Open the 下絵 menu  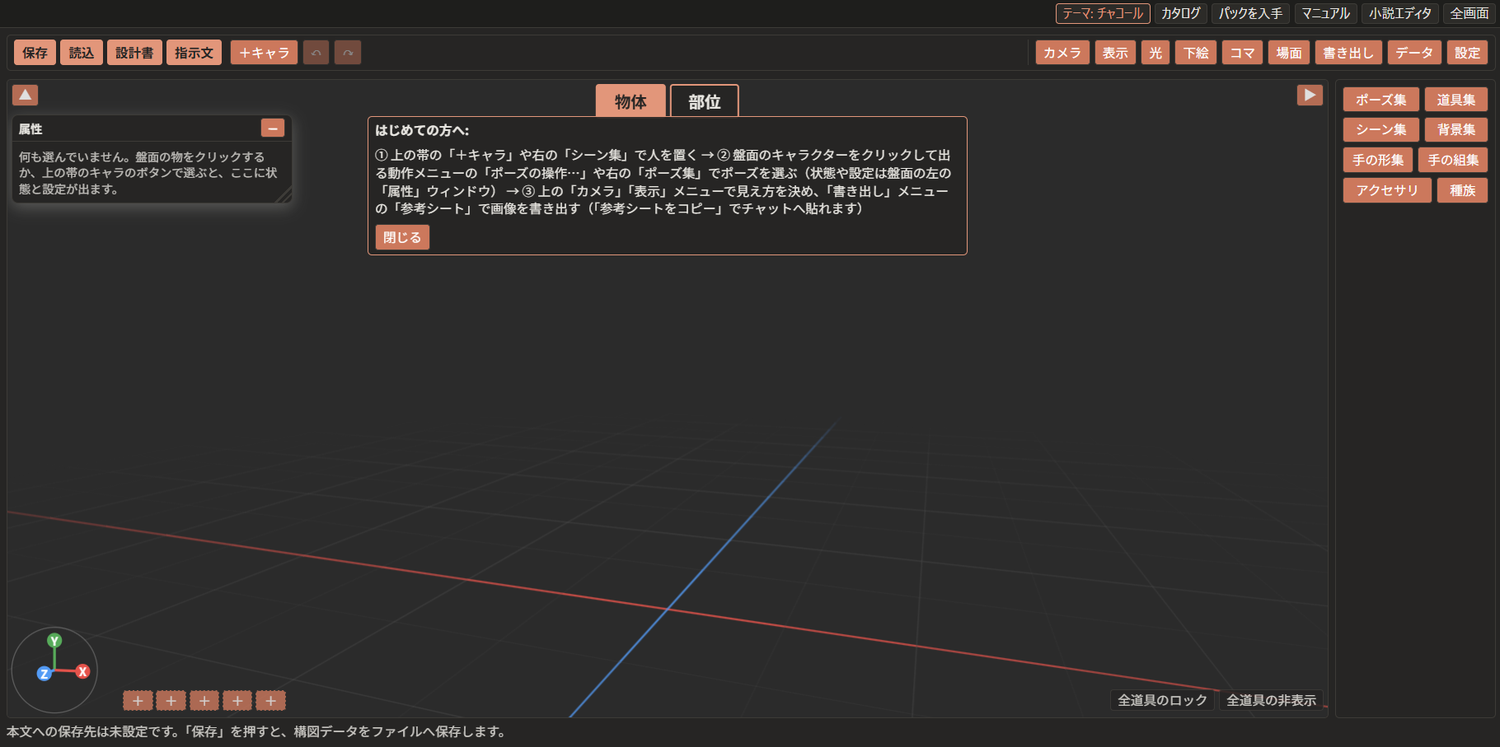tap(1195, 53)
